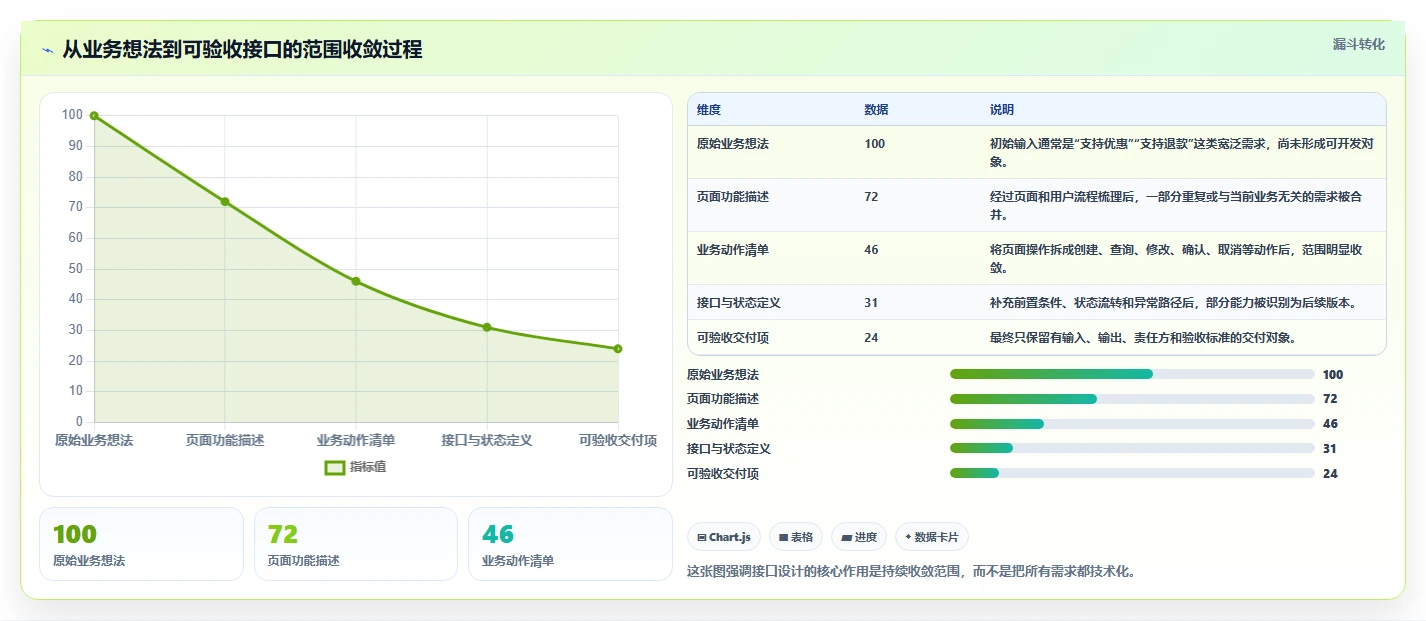The width and height of the screenshot is (1426, 621).
Task: Open the 72 页面功能描述 data card
Action: [x=356, y=544]
